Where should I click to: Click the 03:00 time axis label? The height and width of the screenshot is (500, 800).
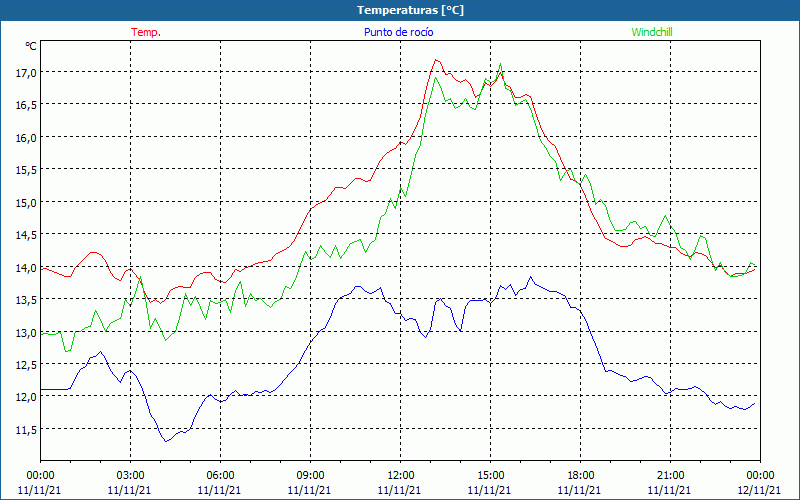(130, 475)
